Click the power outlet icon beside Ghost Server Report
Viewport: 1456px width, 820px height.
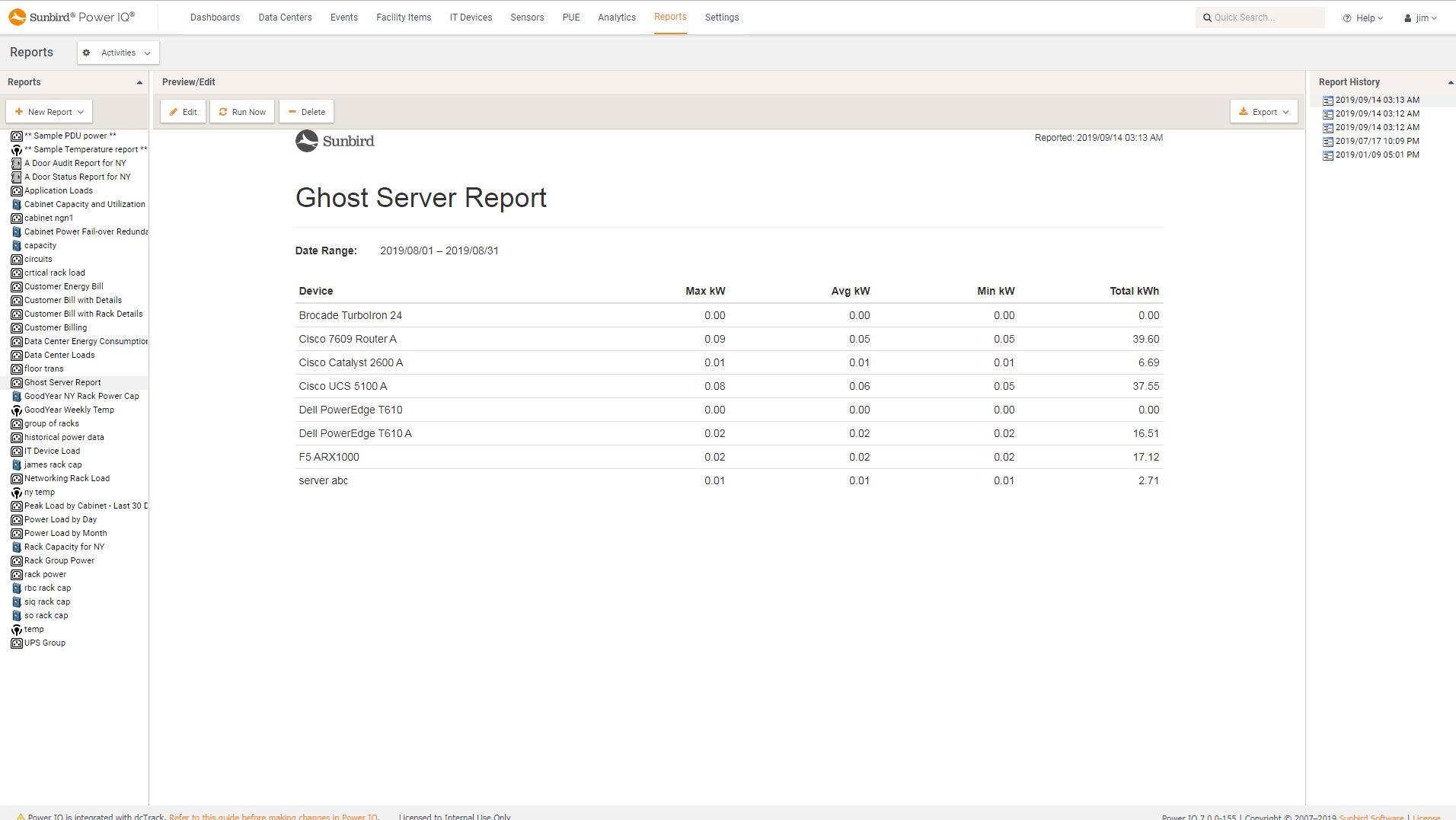pos(17,382)
